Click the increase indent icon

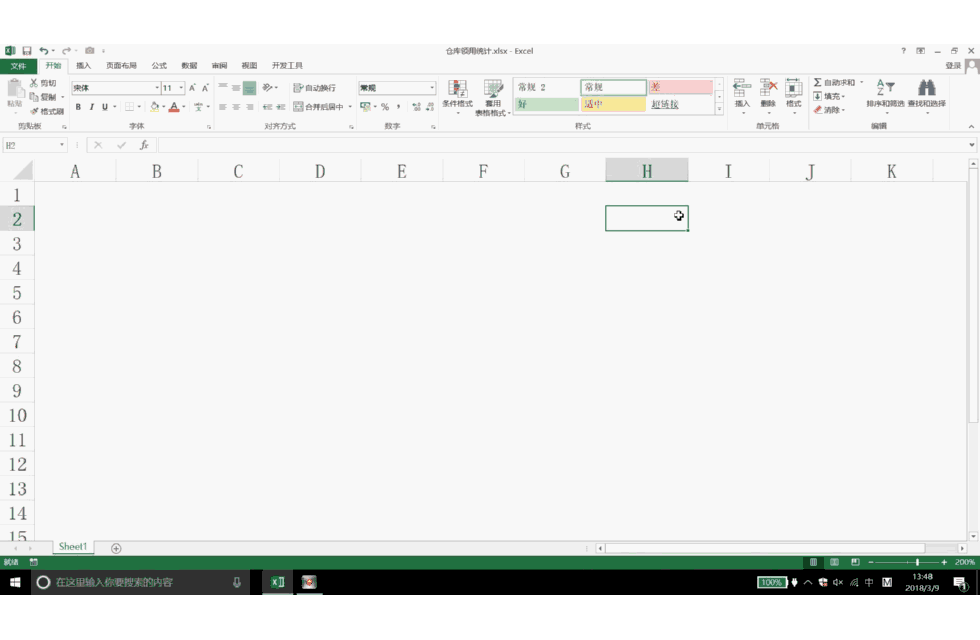coord(281,107)
